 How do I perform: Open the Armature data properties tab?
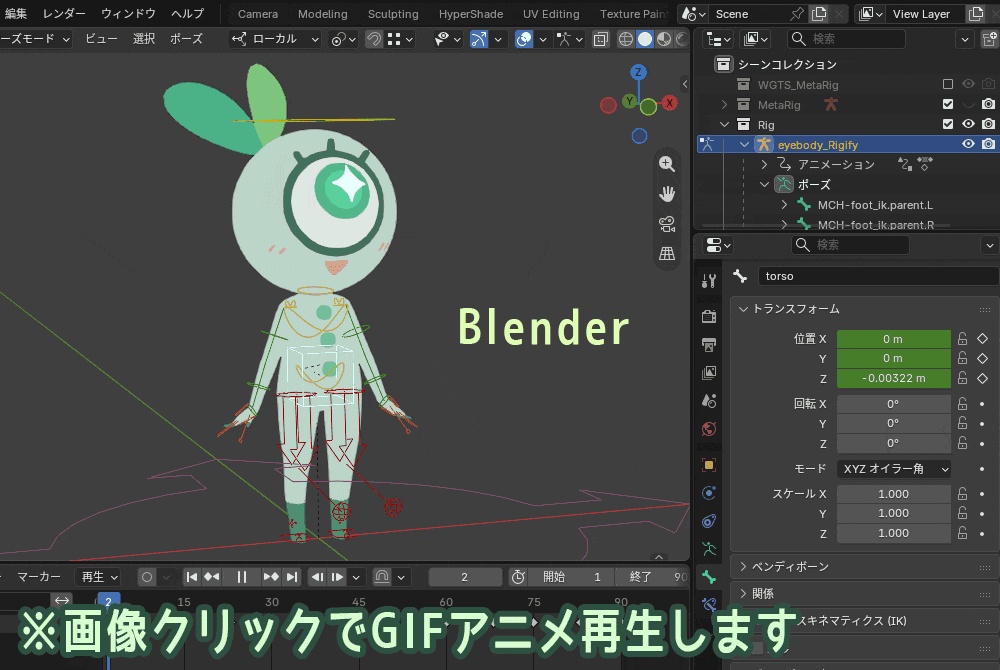[709, 549]
